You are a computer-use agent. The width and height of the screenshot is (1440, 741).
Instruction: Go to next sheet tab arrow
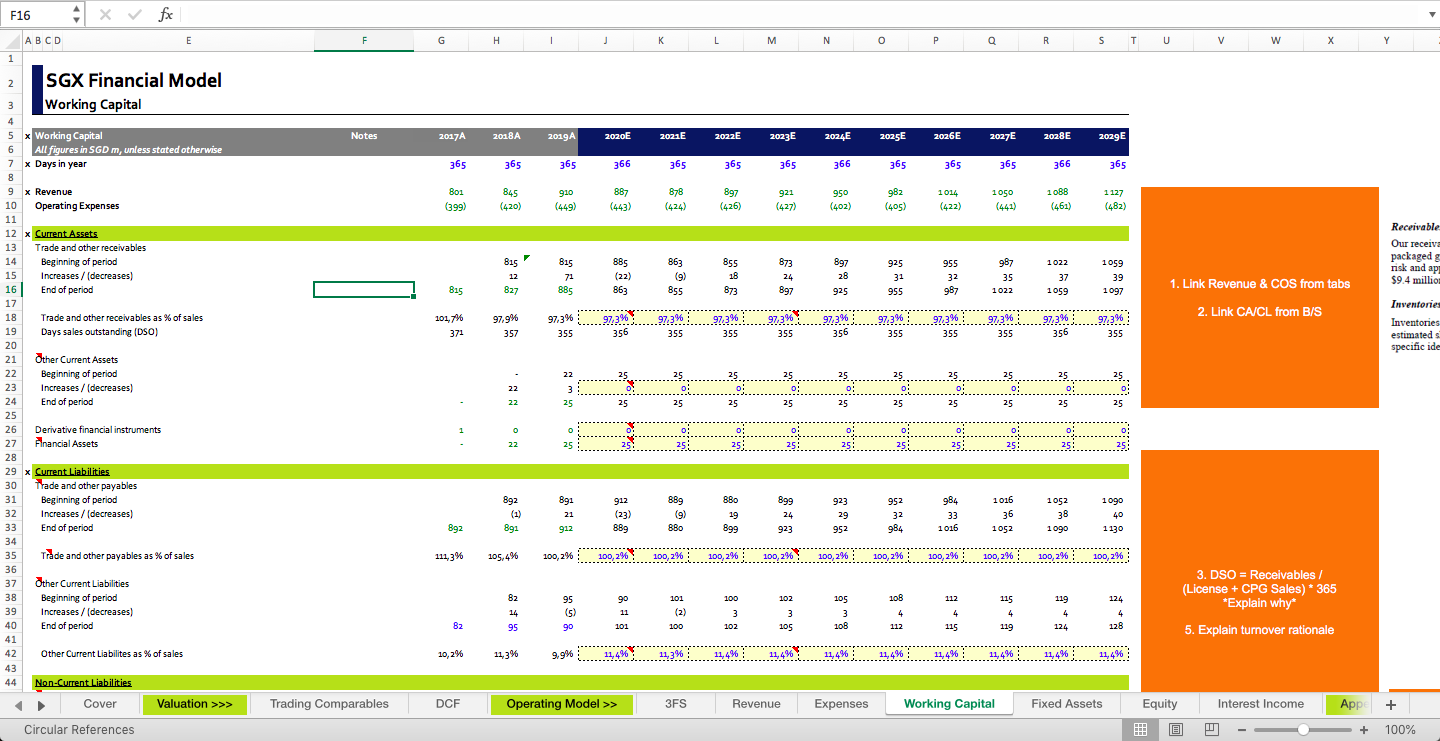pyautogui.click(x=42, y=705)
